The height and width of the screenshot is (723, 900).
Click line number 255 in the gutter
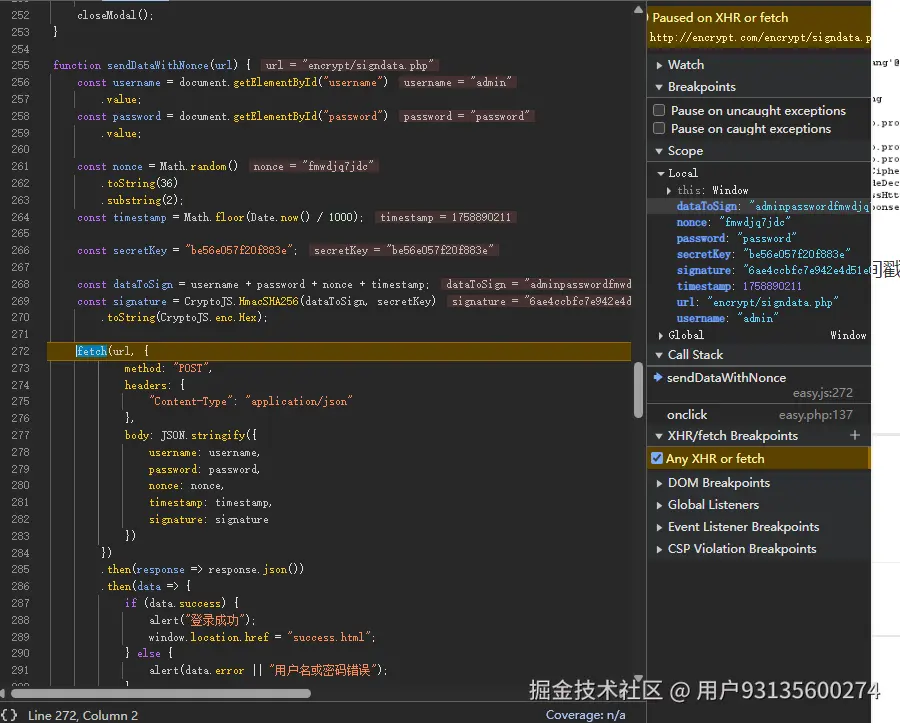pyautogui.click(x=20, y=65)
